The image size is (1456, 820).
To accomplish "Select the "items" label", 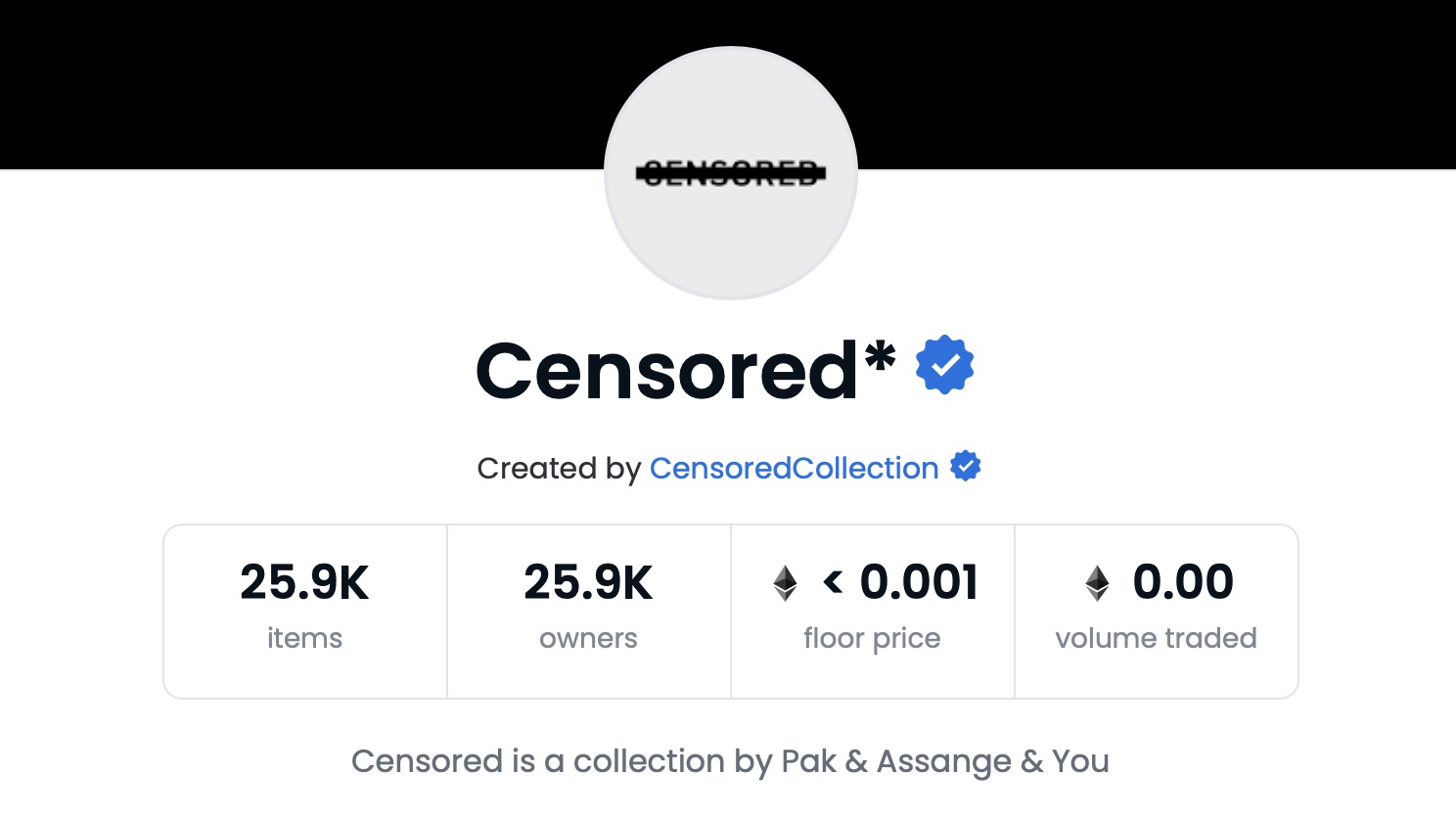I will coord(304,638).
